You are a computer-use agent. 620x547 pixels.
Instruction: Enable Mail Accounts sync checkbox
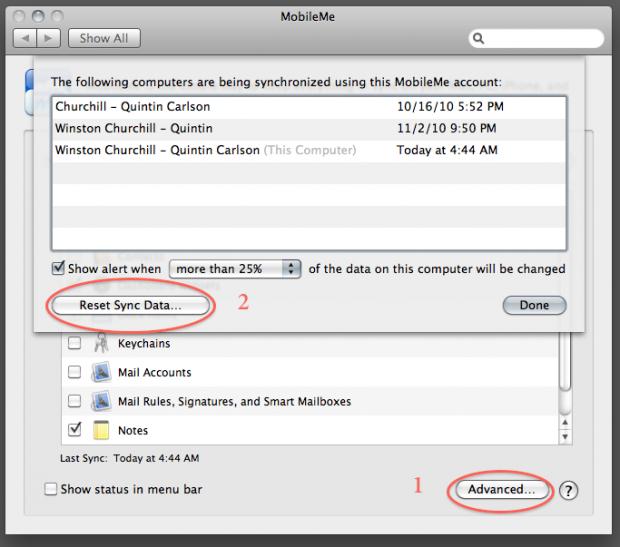pyautogui.click(x=74, y=373)
